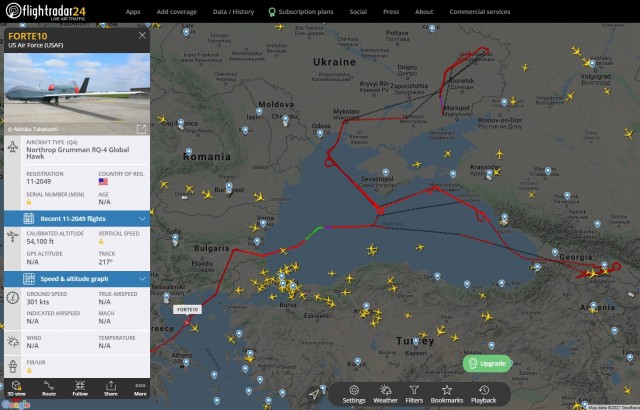Image resolution: width=640 pixels, height=410 pixels.
Task: Click the calibrated altitude 54,100 ft value
Action: pos(40,242)
